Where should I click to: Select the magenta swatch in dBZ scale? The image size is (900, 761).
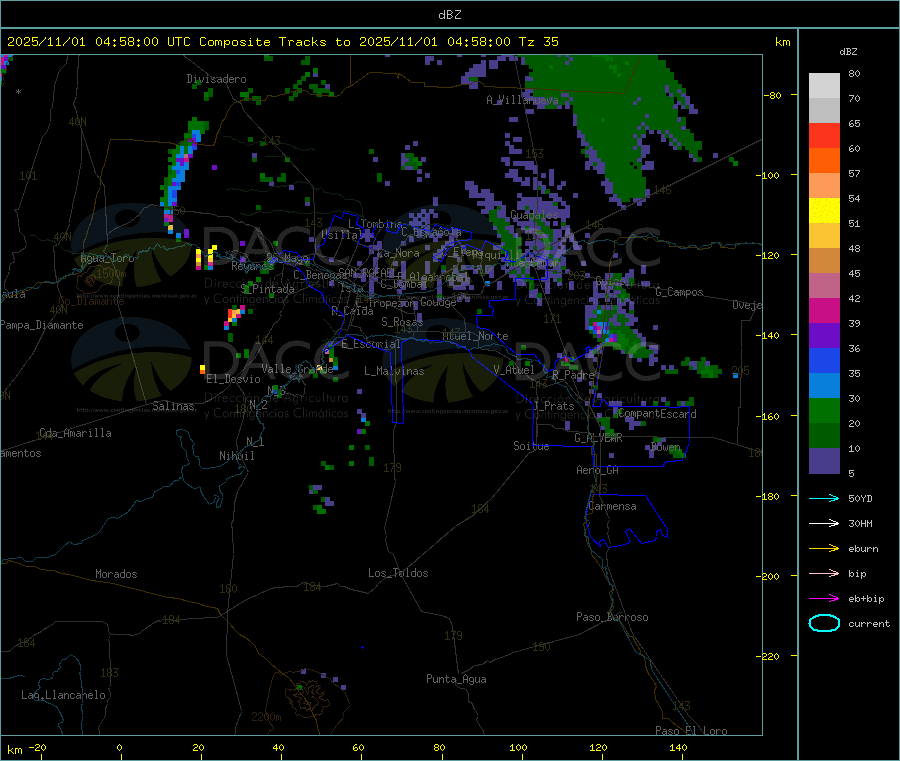point(824,310)
